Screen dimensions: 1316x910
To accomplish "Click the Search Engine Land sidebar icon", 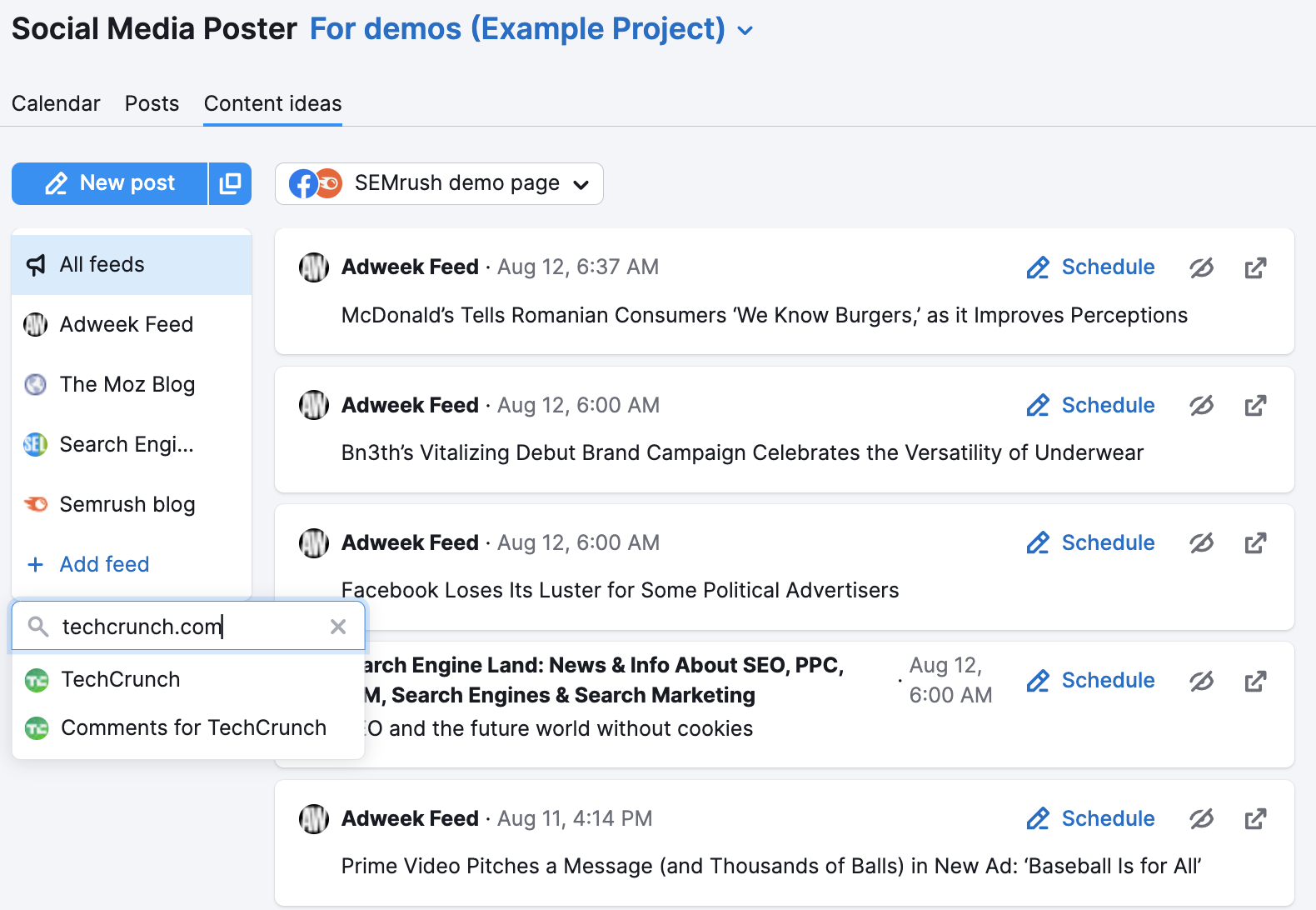I will tap(36, 445).
